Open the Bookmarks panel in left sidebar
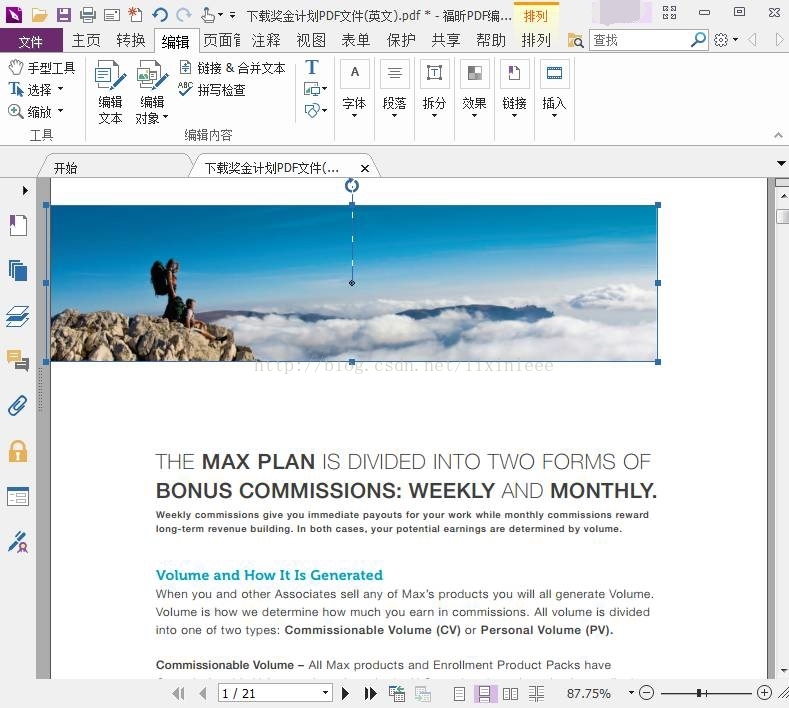The image size is (789, 708). click(18, 225)
